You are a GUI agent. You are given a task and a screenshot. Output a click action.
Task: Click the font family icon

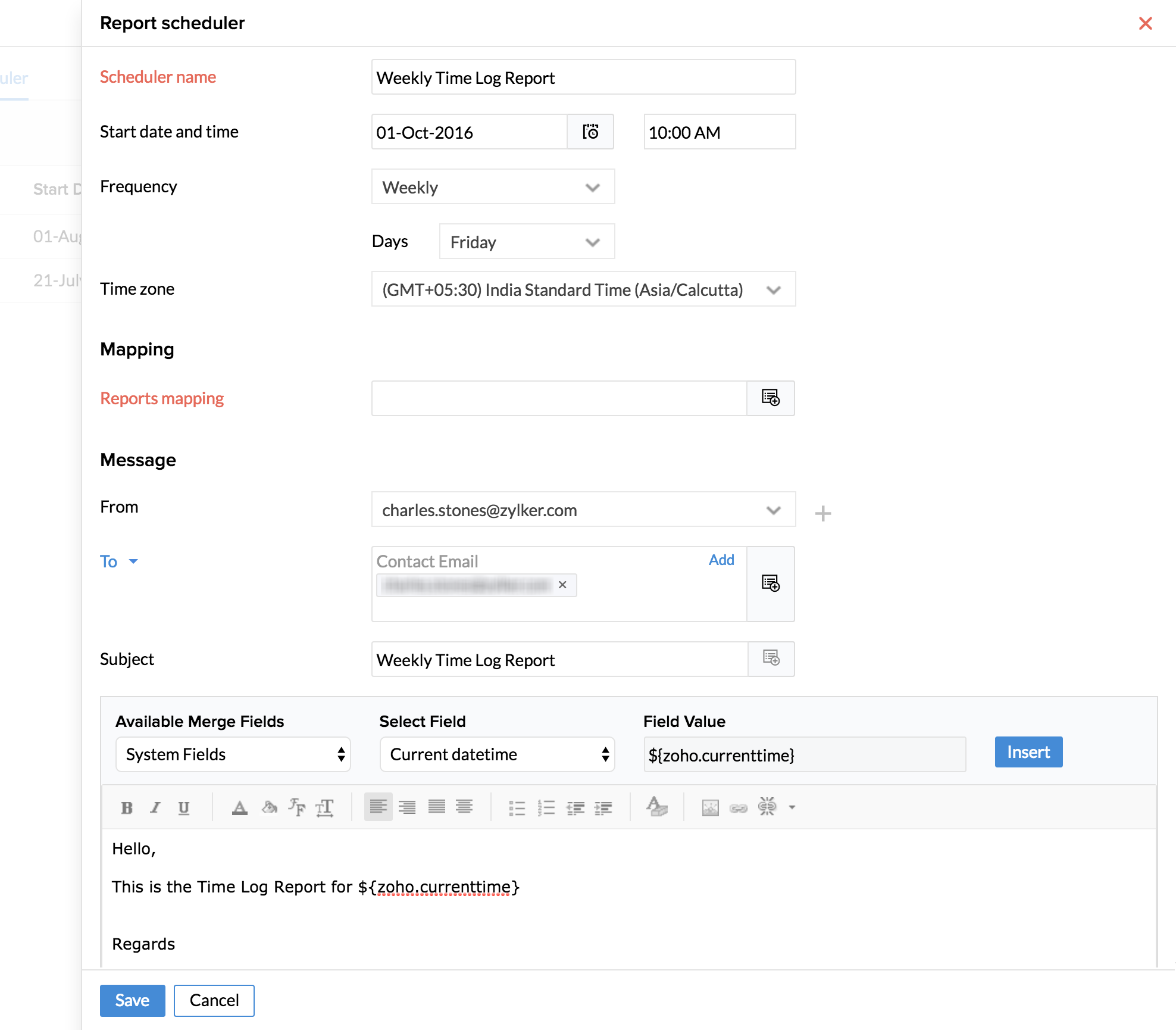pos(296,808)
